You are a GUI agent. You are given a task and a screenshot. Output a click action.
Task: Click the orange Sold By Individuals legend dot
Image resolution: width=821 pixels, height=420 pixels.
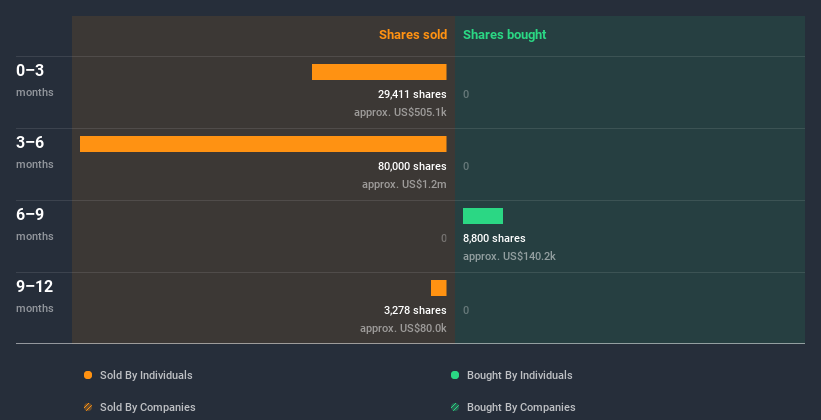88,375
